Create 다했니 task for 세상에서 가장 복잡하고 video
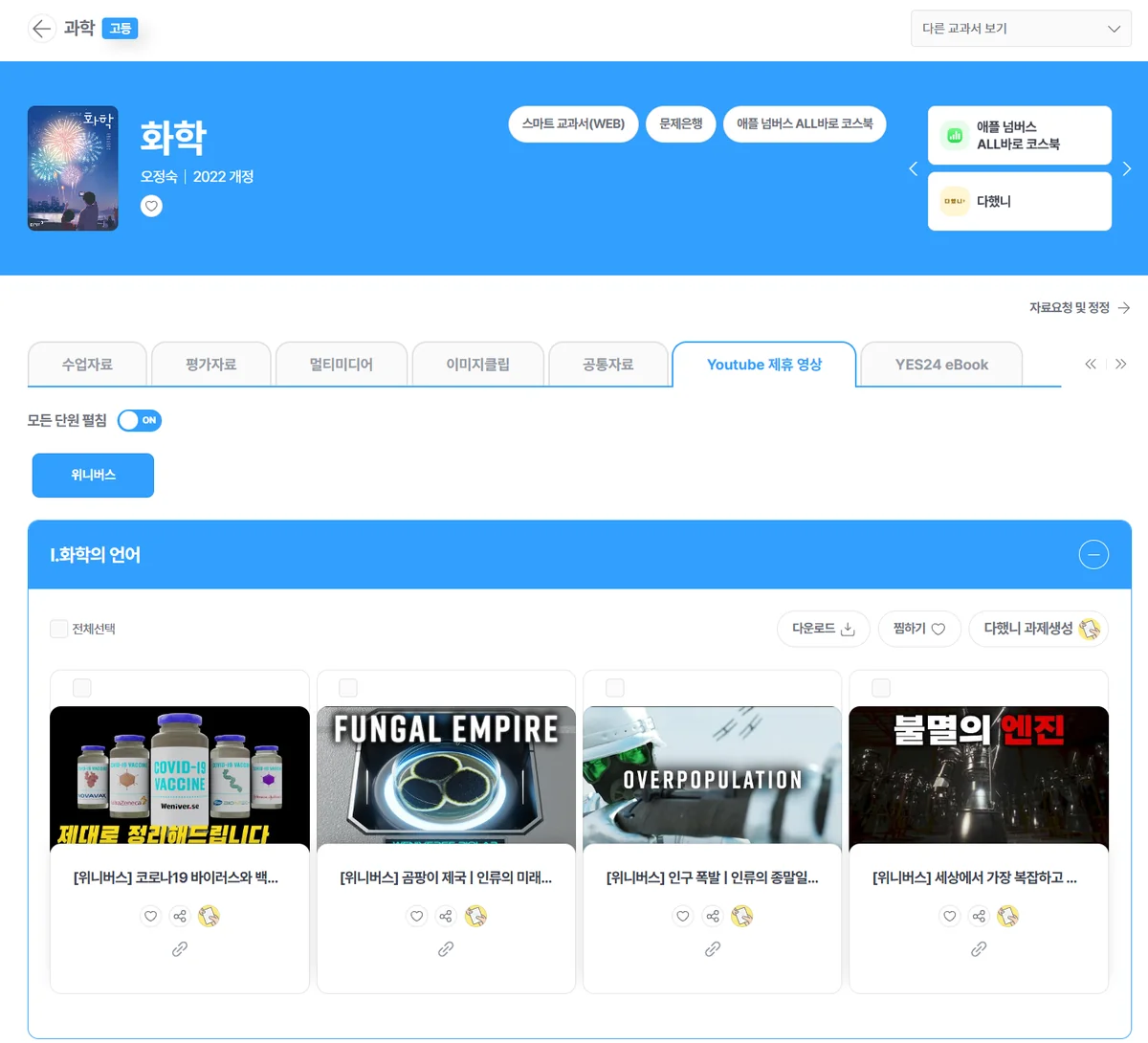The image size is (1148, 1043). point(1007,916)
